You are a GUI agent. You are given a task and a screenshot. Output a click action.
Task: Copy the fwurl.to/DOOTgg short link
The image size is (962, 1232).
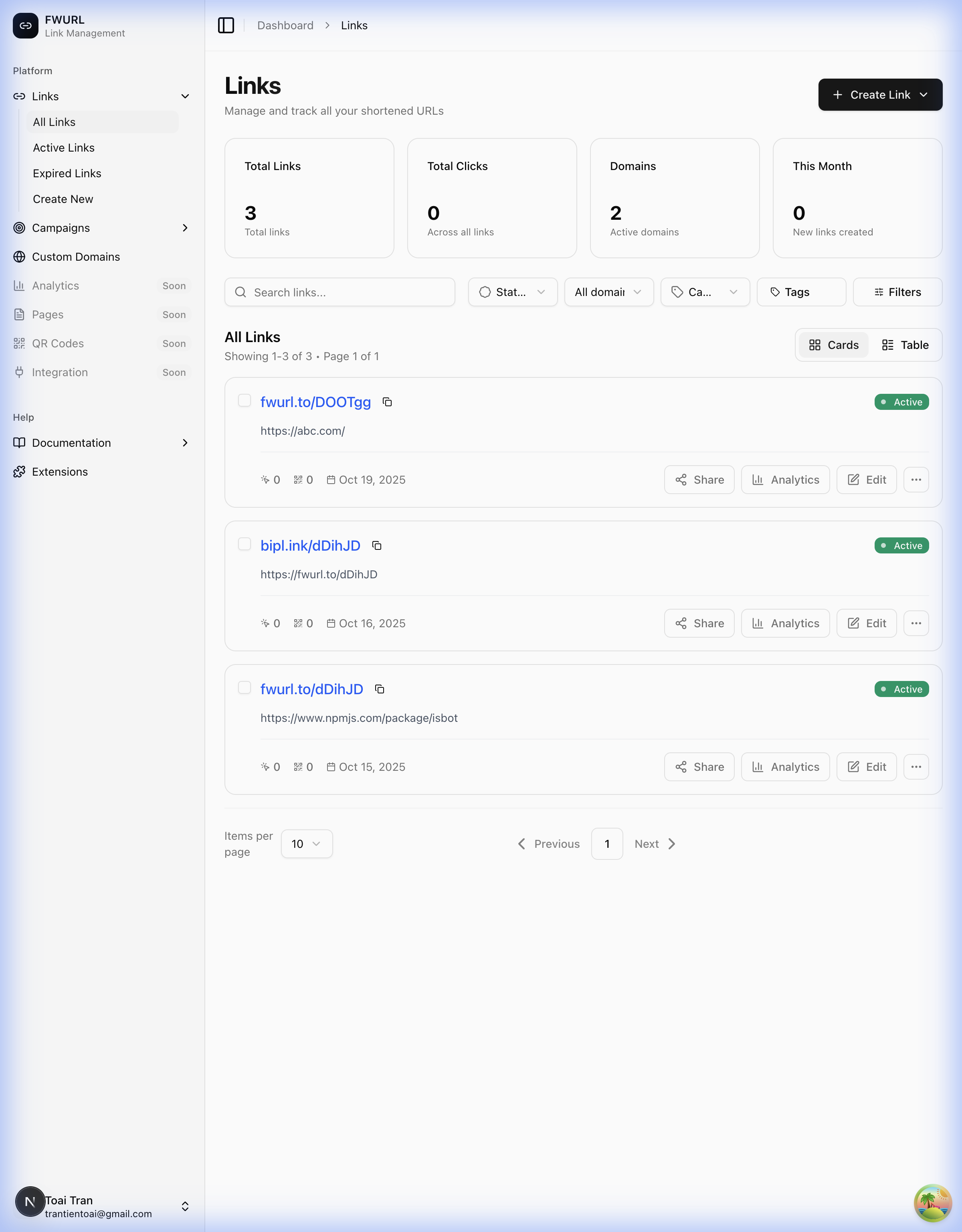[x=387, y=402]
